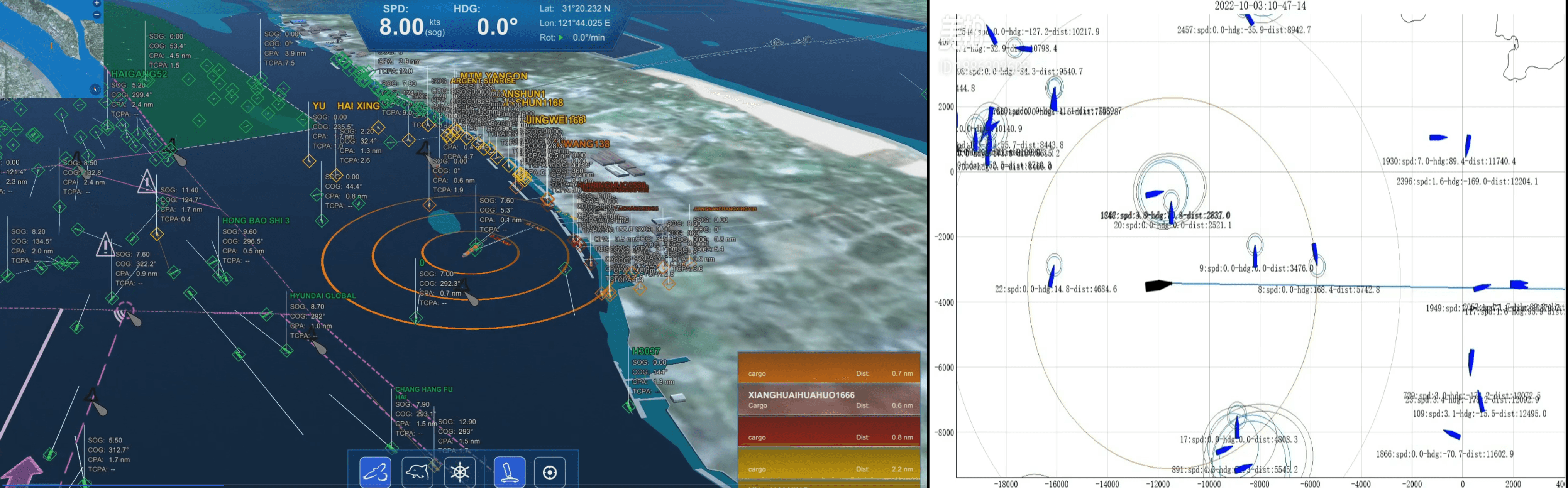The image size is (1568, 488).
Task: Click plot label 20:spd:0.0-hdg:0.0-dist:2521.1
Action: [1172, 225]
